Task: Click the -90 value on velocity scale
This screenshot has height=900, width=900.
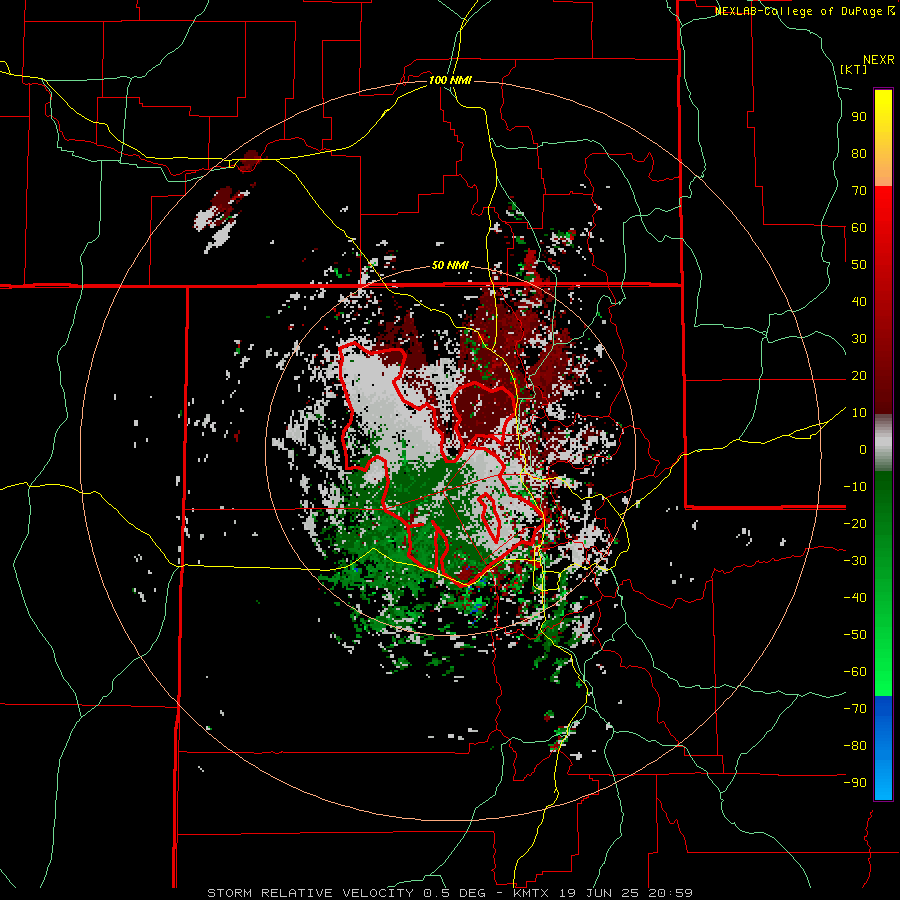Action: pos(855,782)
